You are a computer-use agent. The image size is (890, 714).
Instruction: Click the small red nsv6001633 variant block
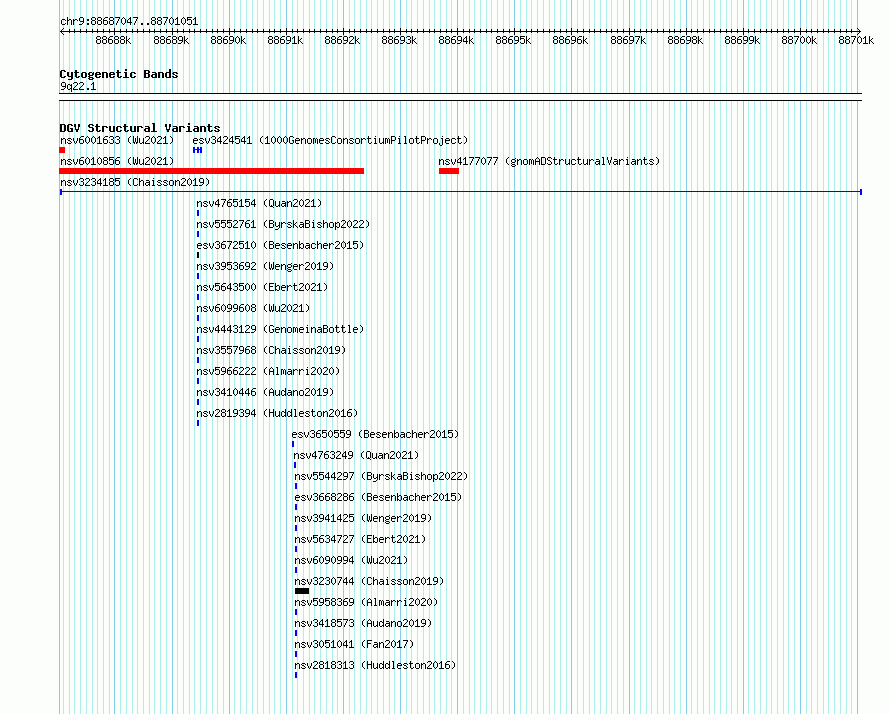pos(62,150)
